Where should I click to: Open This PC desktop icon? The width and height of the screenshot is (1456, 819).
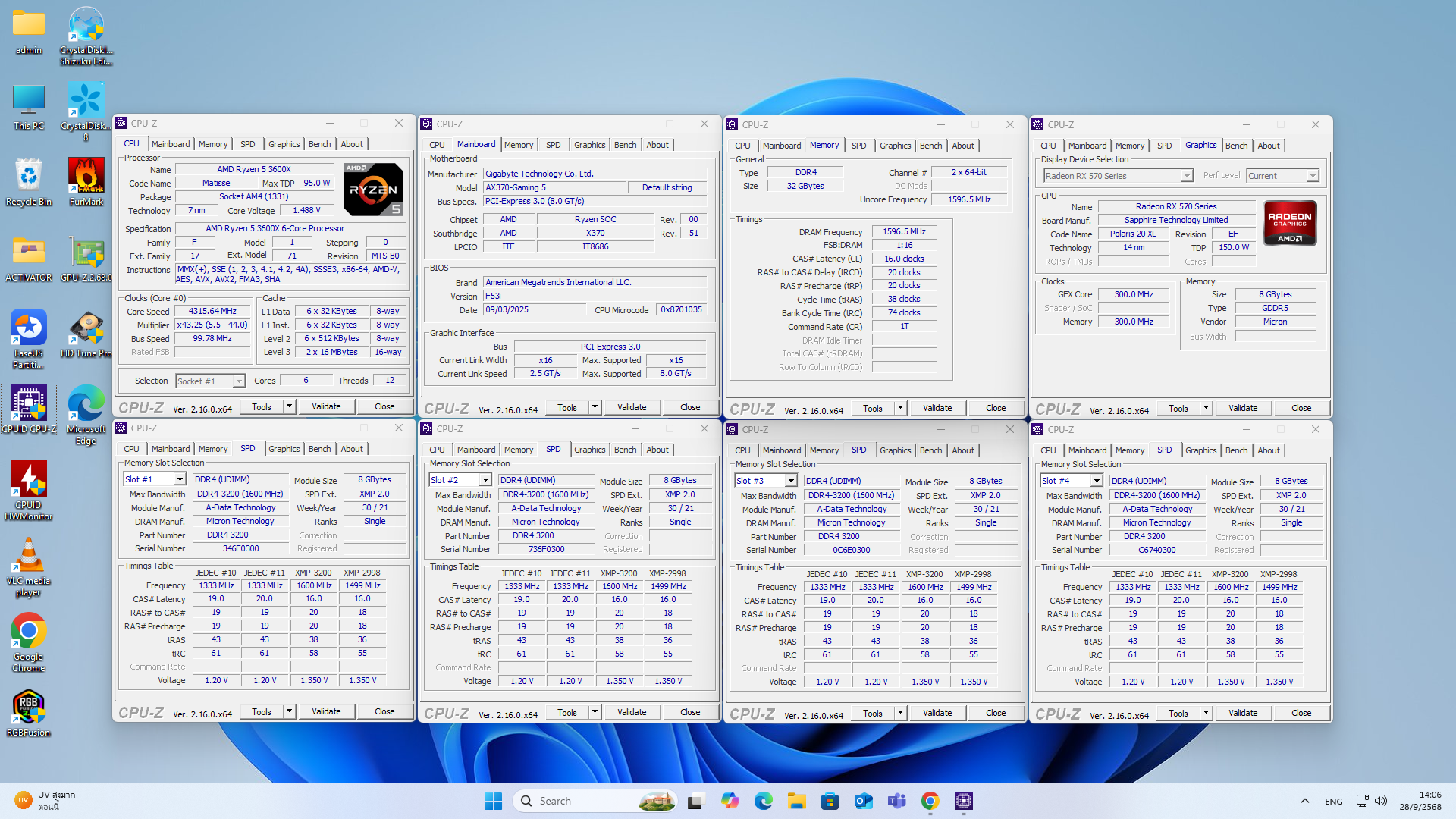pyautogui.click(x=29, y=108)
